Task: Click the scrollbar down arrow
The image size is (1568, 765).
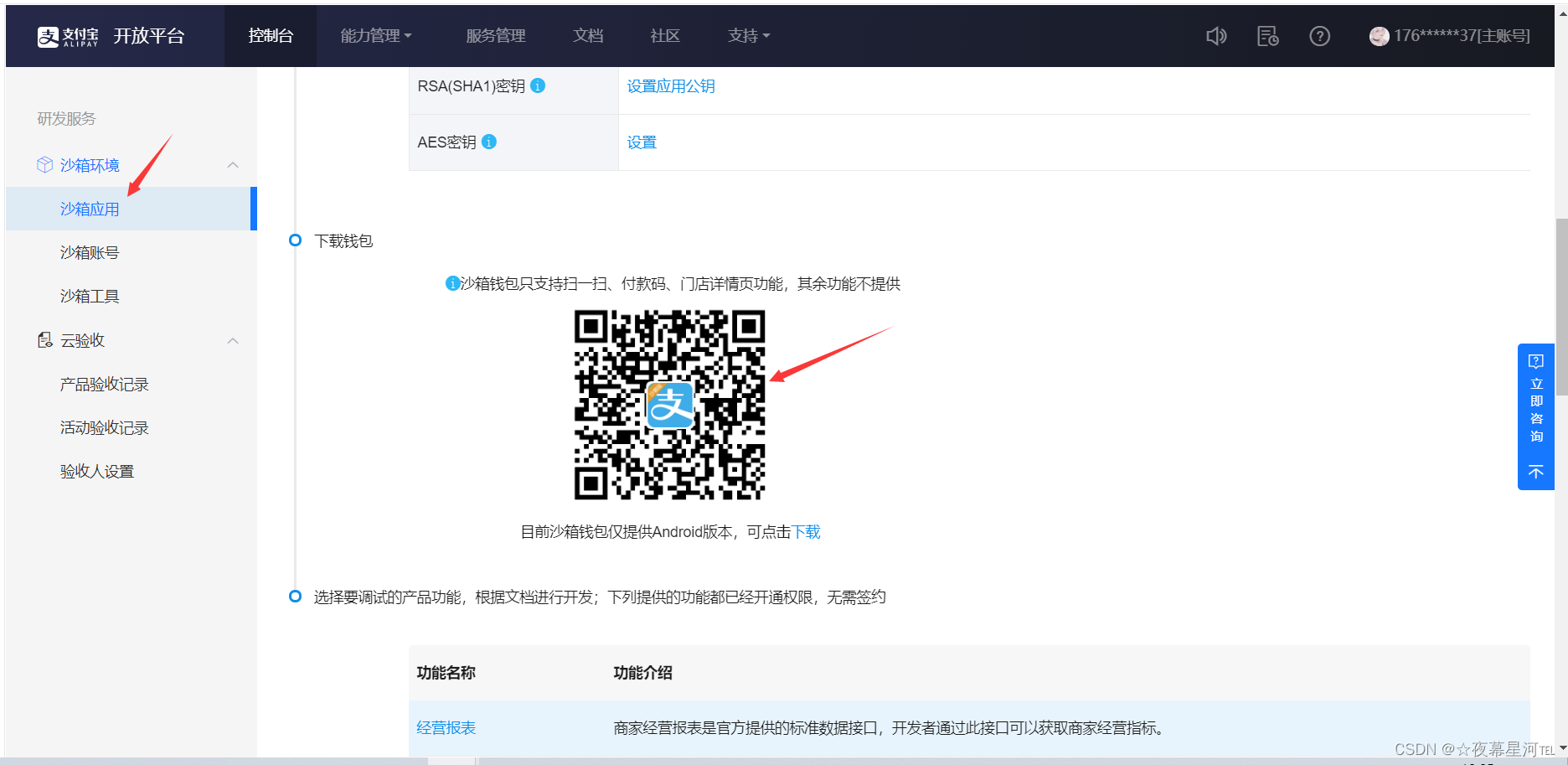Action: pyautogui.click(x=1561, y=748)
